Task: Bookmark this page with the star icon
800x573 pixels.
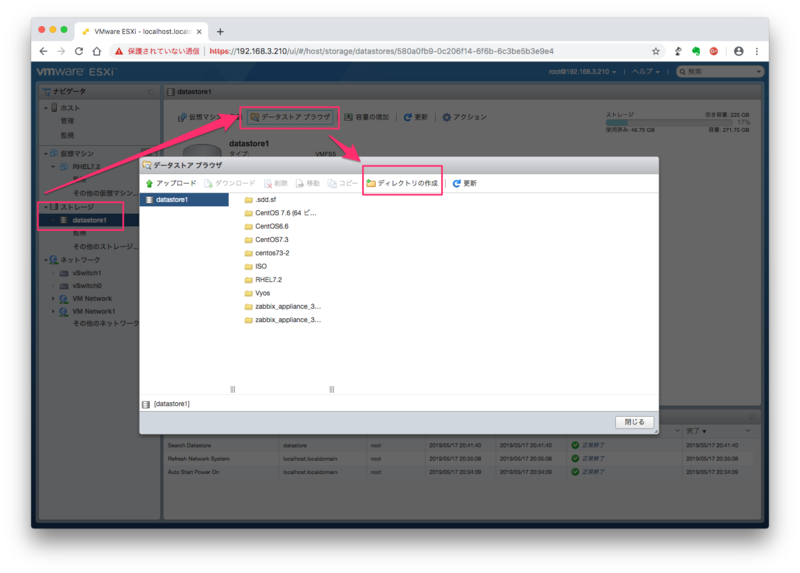Action: pos(656,51)
